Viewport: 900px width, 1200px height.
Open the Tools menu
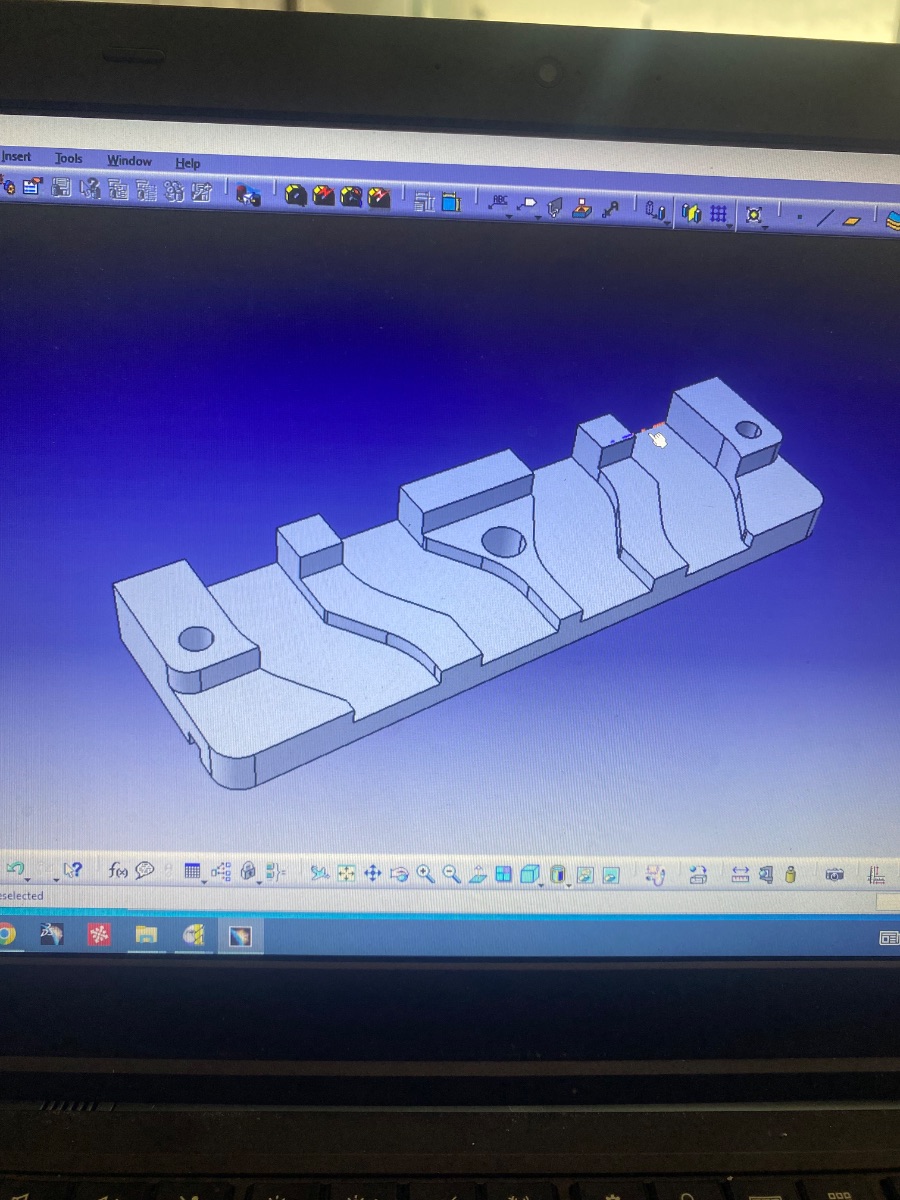click(x=69, y=158)
